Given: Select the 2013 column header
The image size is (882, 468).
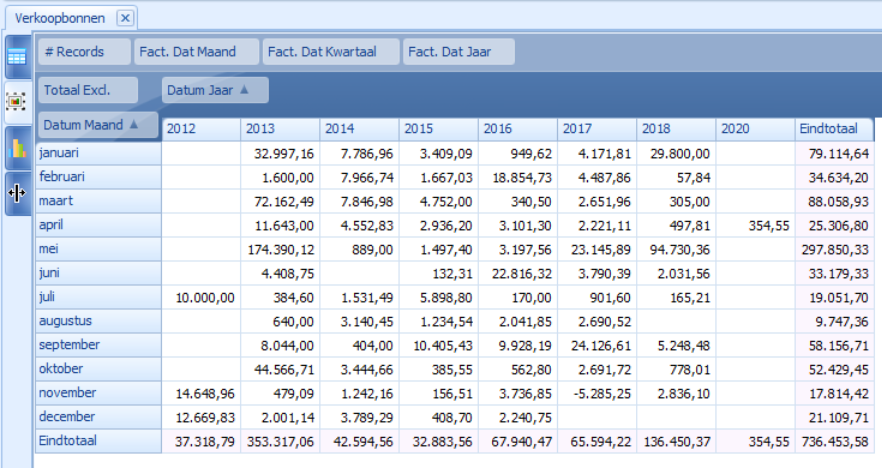Looking at the screenshot, I should (x=280, y=129).
